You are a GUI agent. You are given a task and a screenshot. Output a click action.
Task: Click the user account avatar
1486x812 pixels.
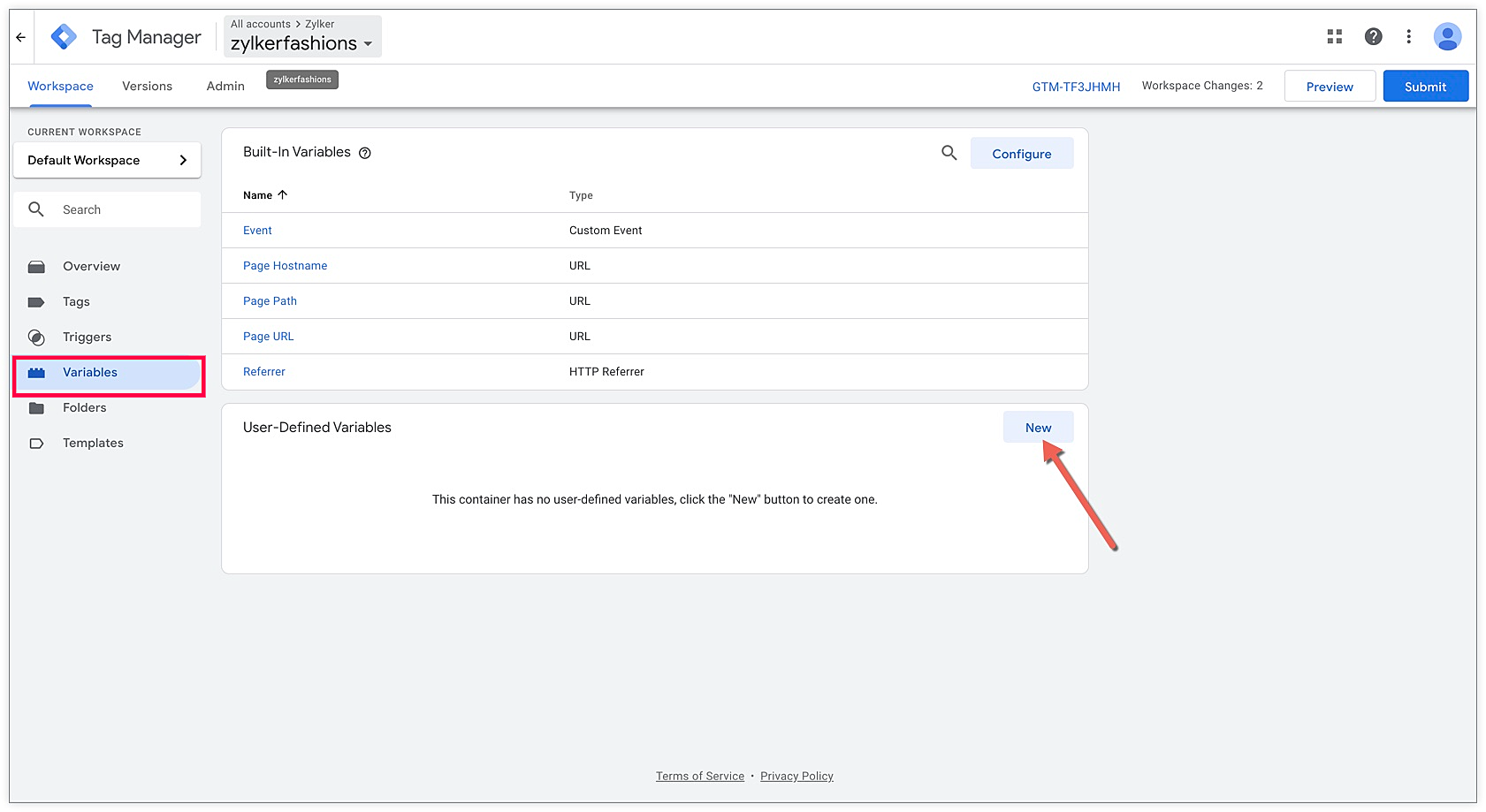click(x=1447, y=36)
